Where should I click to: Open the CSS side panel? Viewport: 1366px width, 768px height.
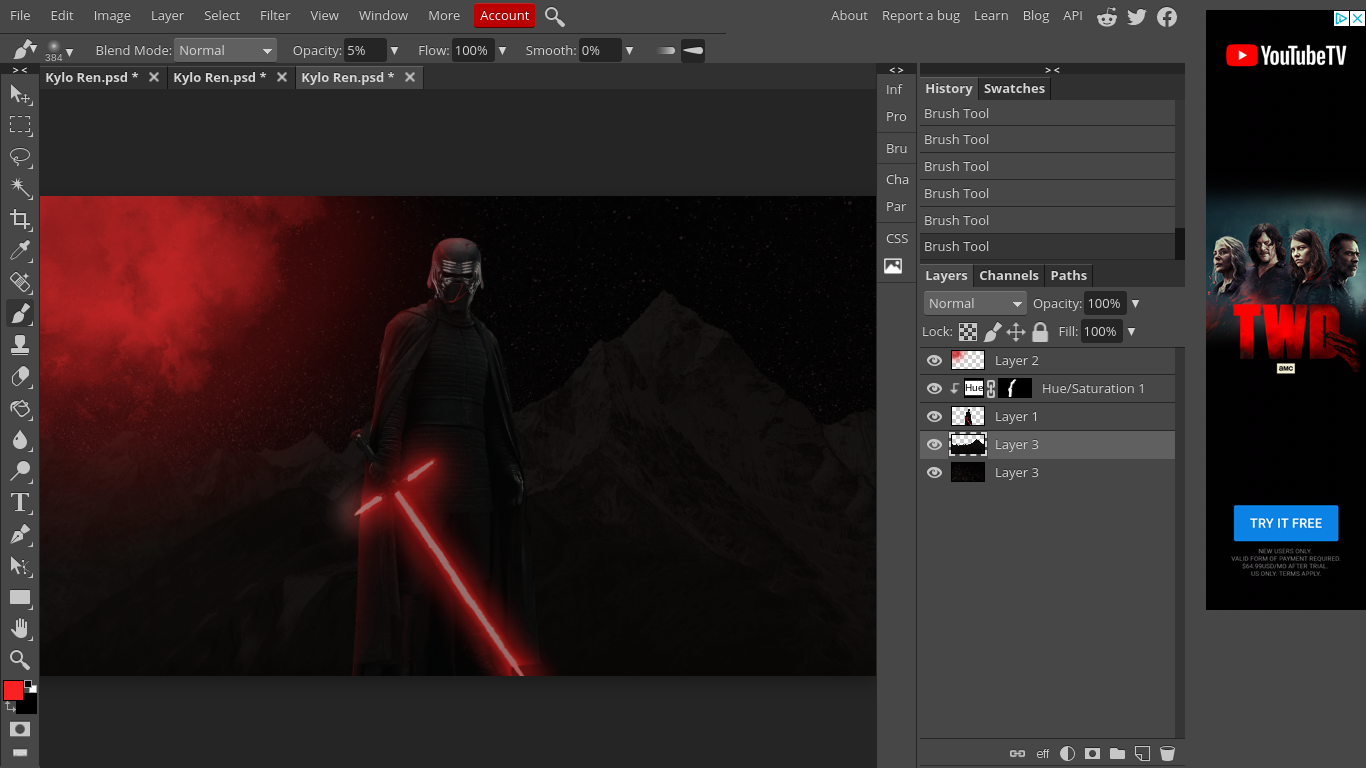[x=897, y=238]
